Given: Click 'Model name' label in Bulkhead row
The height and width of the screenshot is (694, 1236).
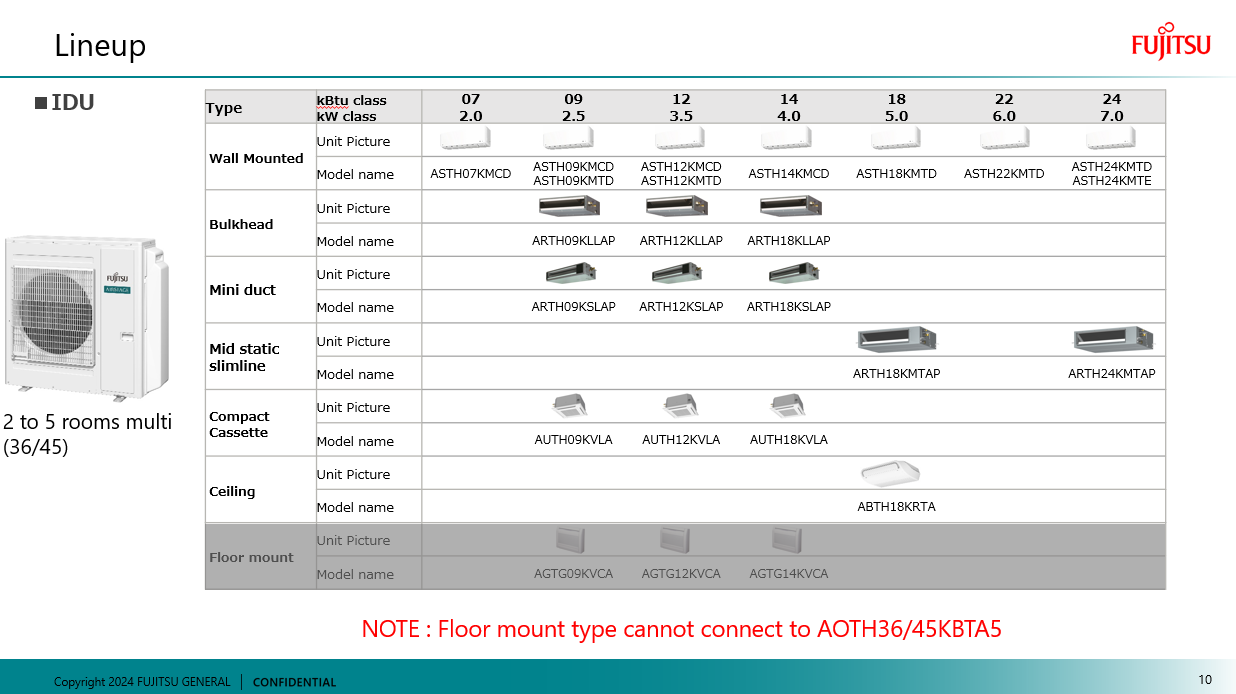Looking at the screenshot, I should pos(355,241).
